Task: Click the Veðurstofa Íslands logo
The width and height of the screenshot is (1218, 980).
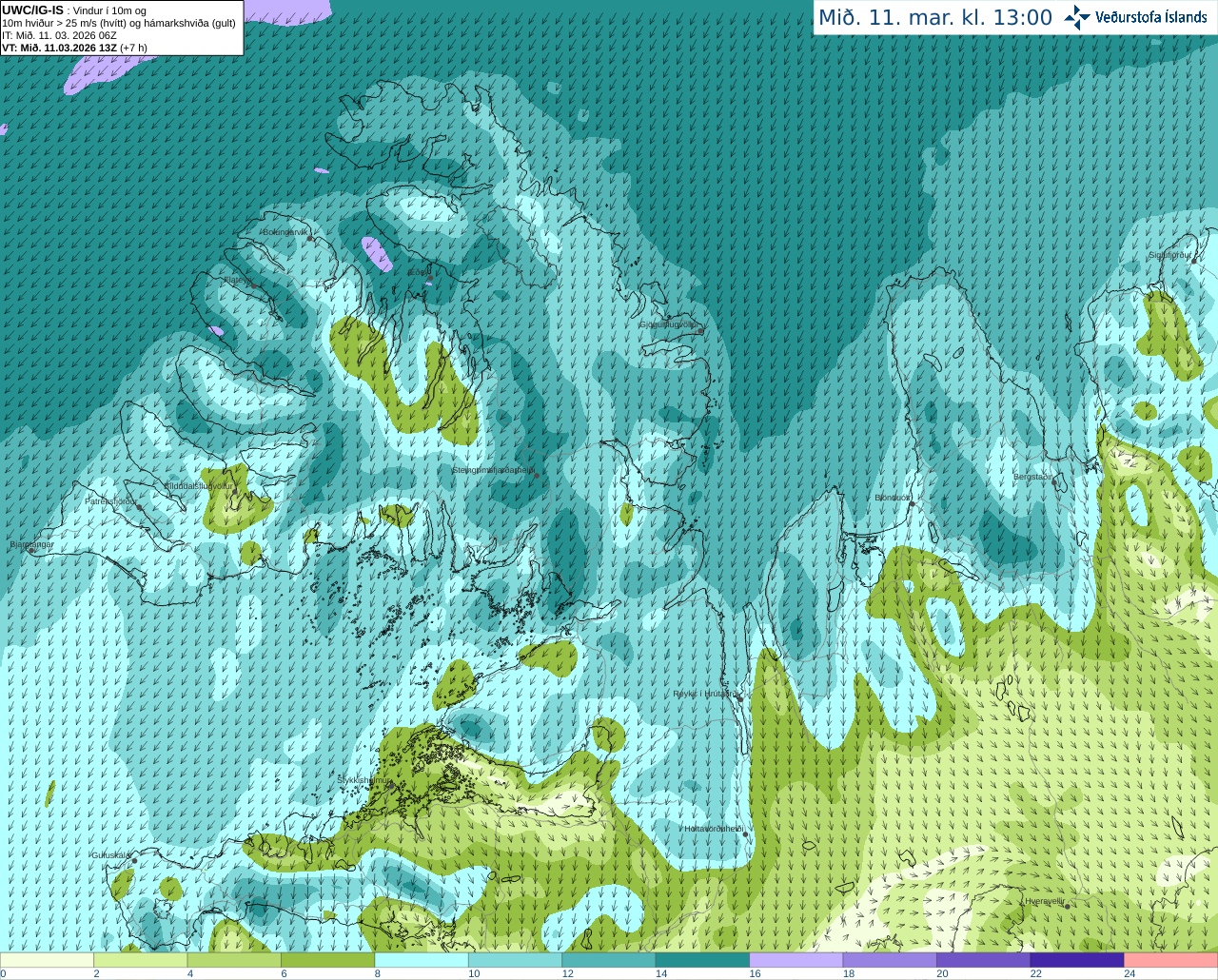Action: coord(1135,17)
